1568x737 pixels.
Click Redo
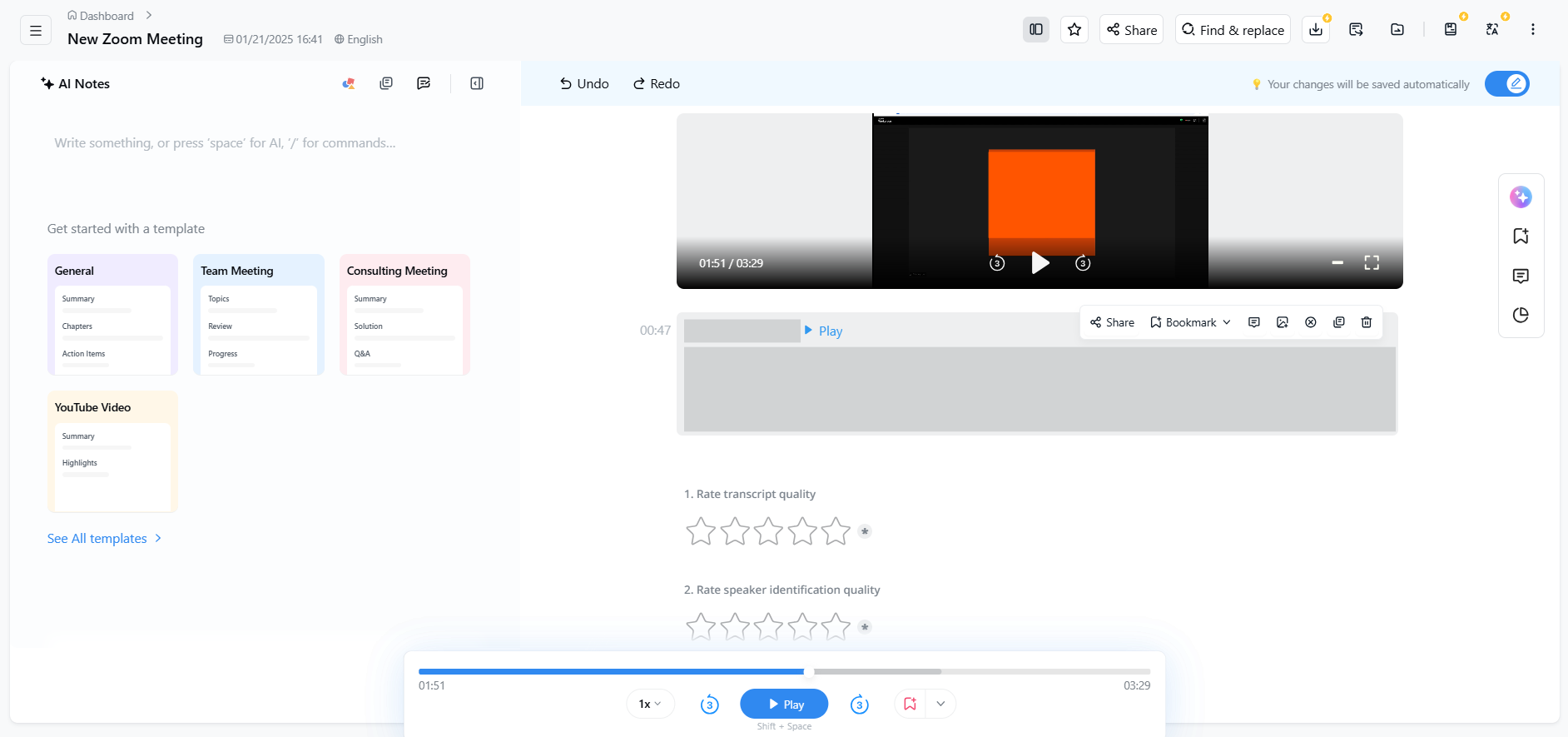point(657,83)
